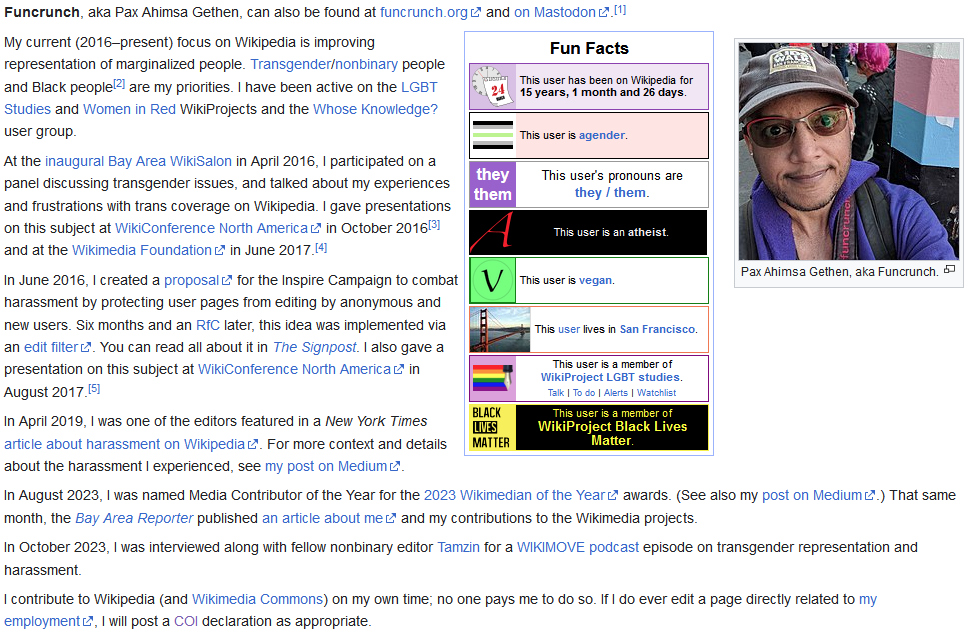Click the calendar icon in Wikipedia tenure userbox
Viewport: 972px width, 635px height.
click(x=492, y=86)
